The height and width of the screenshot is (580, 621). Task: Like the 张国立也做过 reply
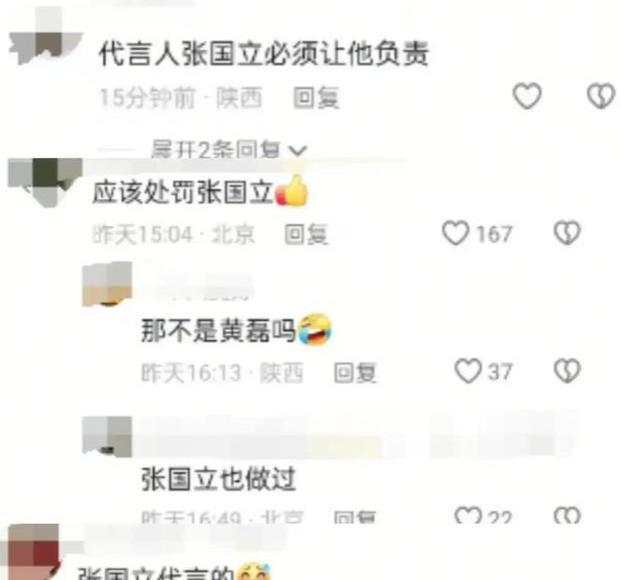(468, 515)
